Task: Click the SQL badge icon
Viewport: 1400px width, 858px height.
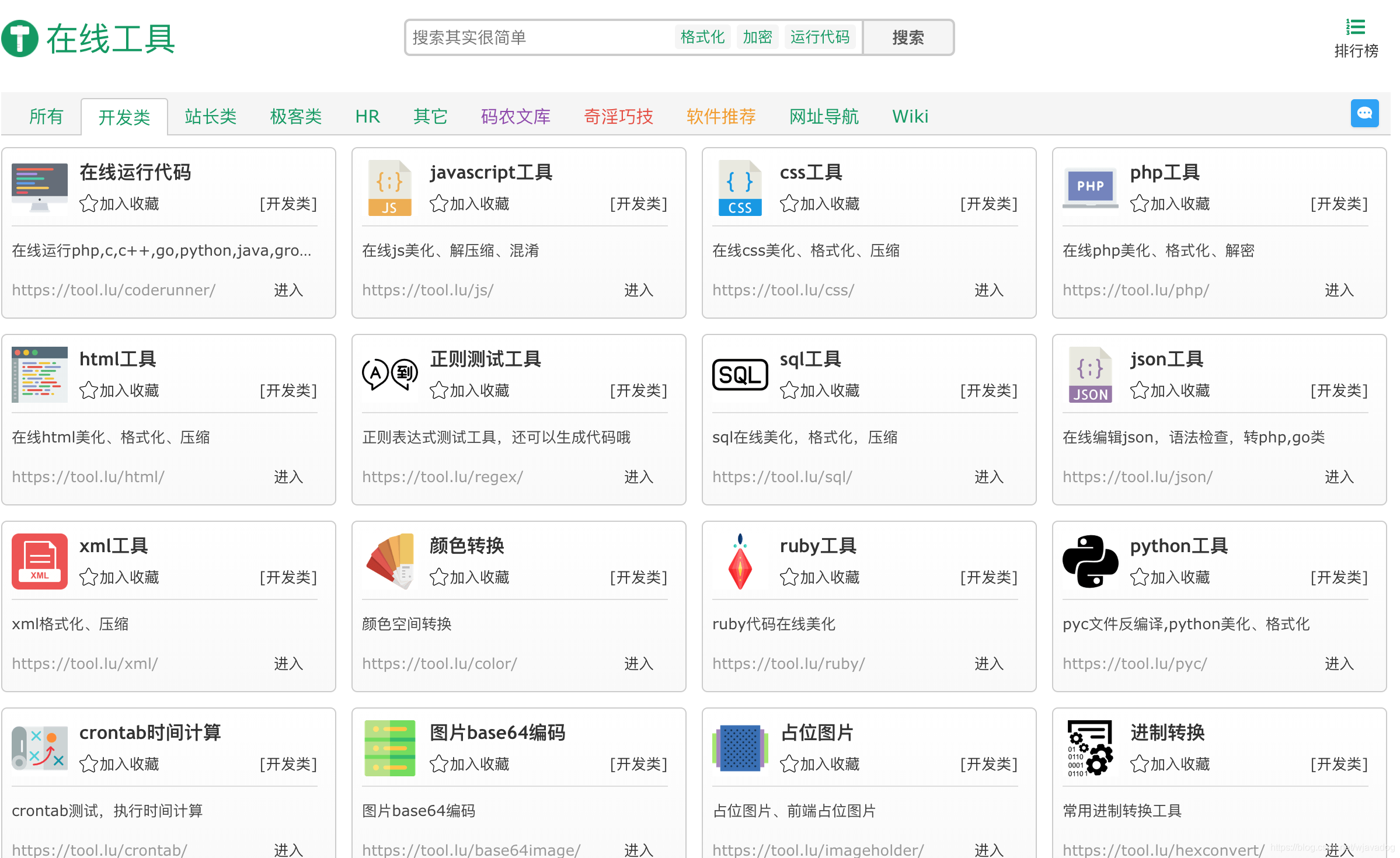Action: (x=740, y=375)
